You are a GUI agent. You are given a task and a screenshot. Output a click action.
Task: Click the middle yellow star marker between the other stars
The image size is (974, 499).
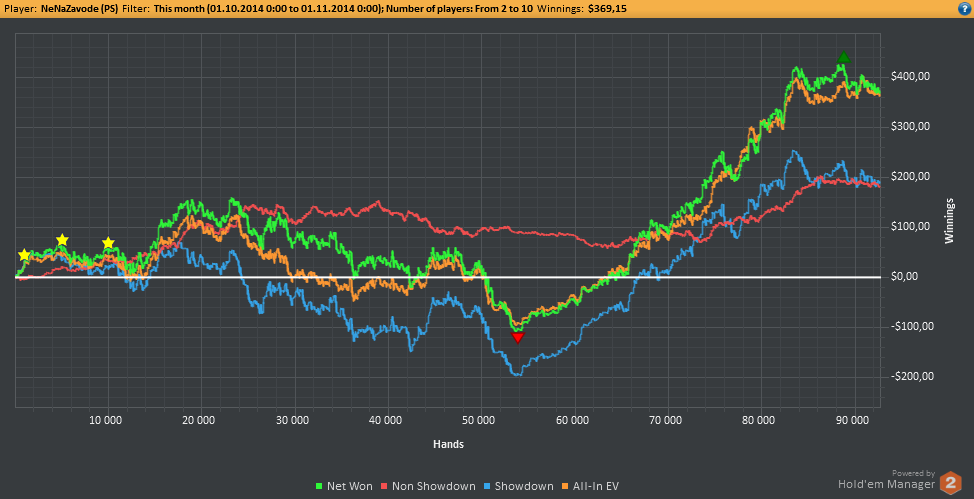62,240
